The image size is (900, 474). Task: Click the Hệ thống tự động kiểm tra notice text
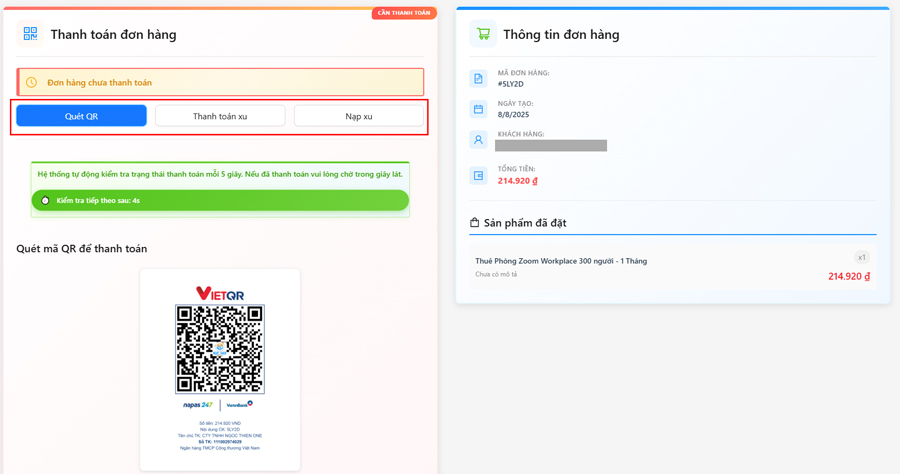tap(220, 174)
